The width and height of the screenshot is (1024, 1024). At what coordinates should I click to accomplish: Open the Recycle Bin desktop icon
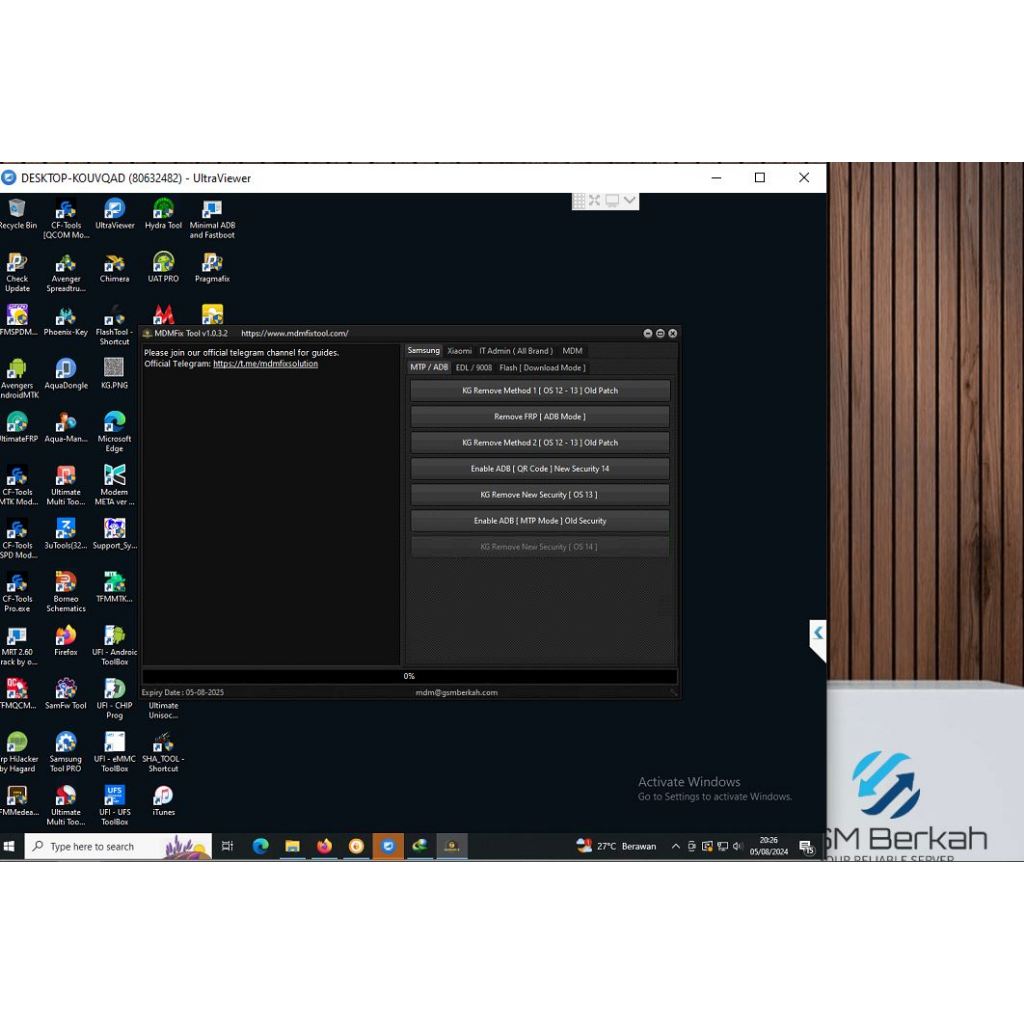17,214
